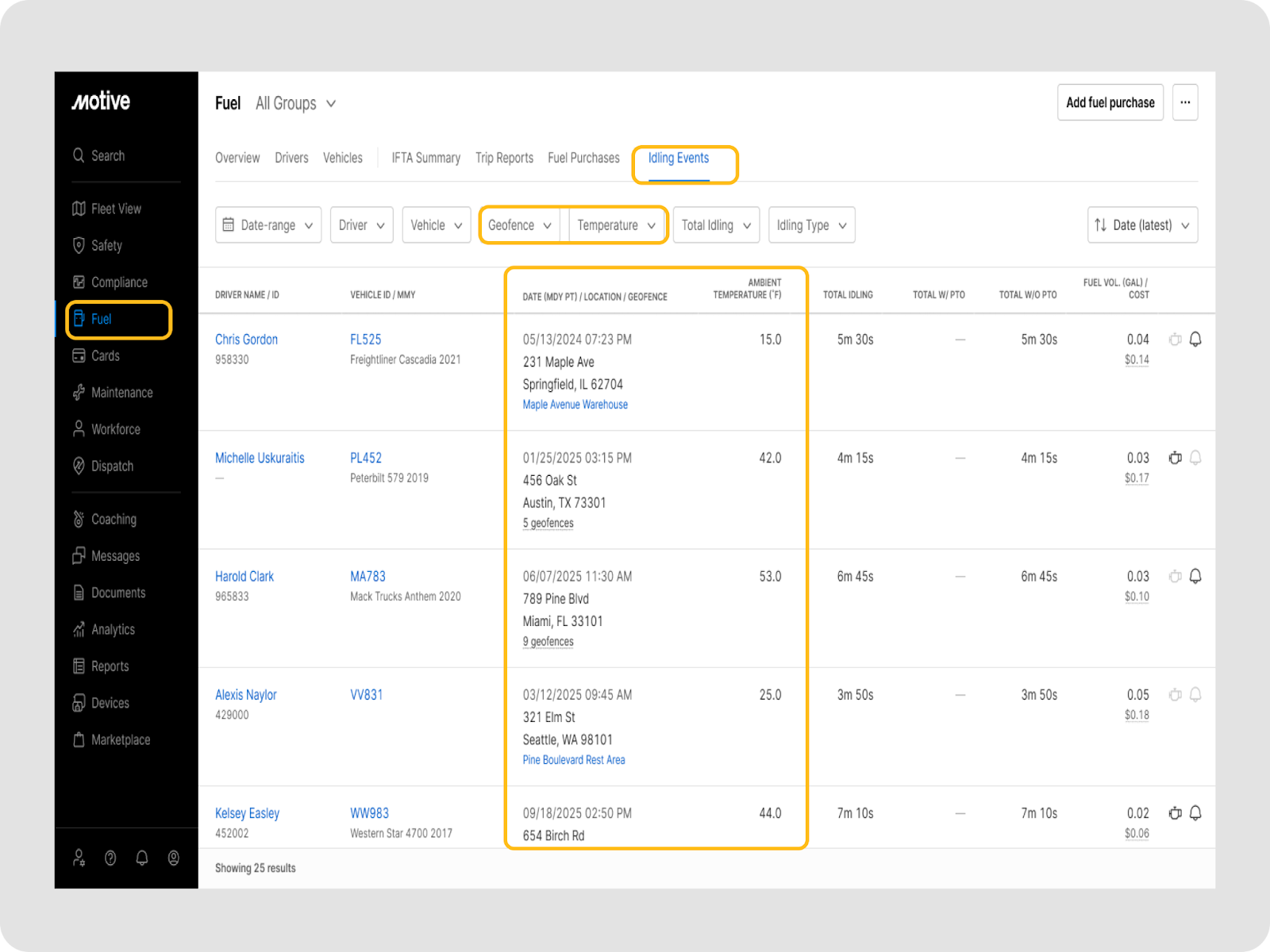Open the three-dot more options menu
This screenshot has height=952, width=1270.
pos(1185,102)
